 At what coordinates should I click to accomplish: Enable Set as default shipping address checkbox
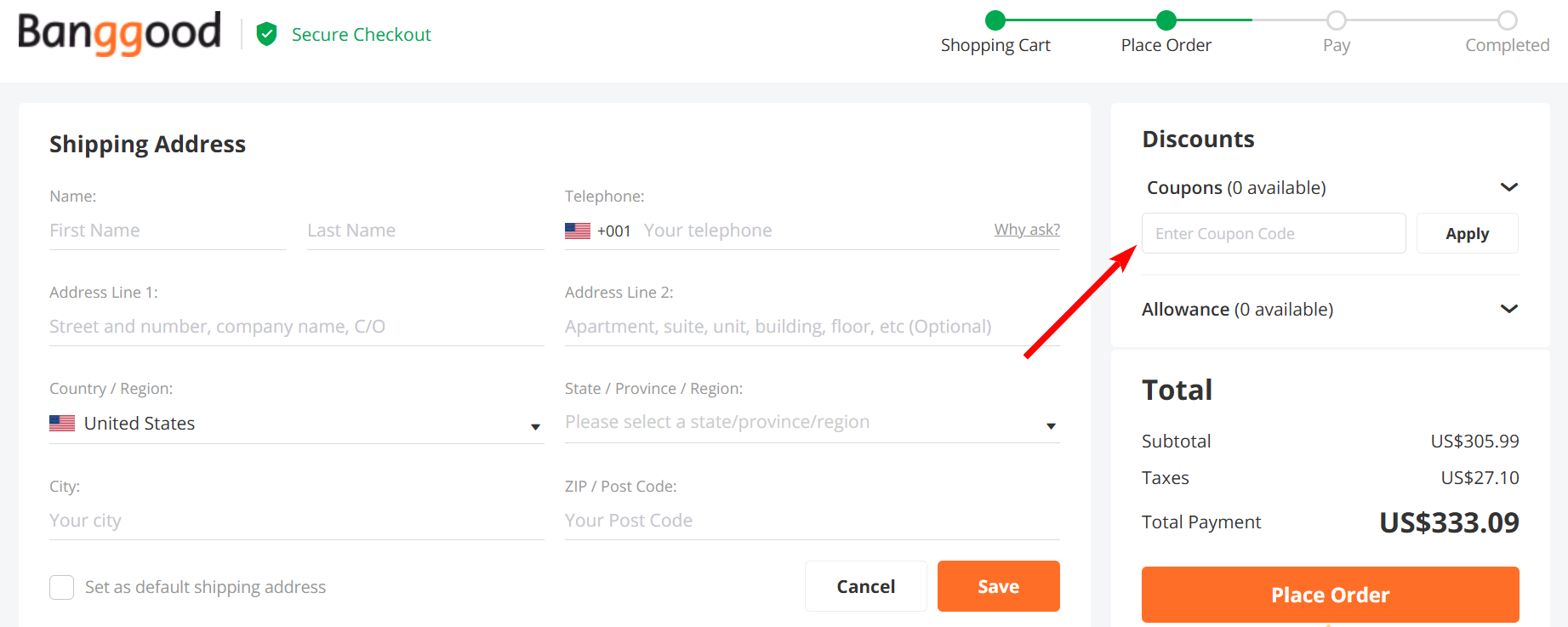point(62,587)
